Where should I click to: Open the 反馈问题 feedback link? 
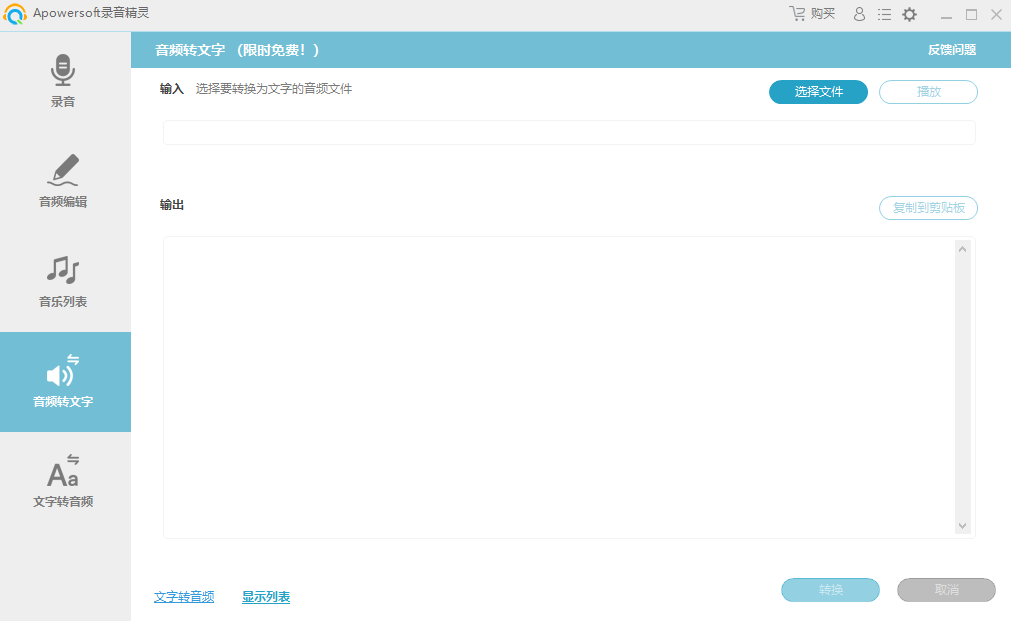[x=951, y=50]
